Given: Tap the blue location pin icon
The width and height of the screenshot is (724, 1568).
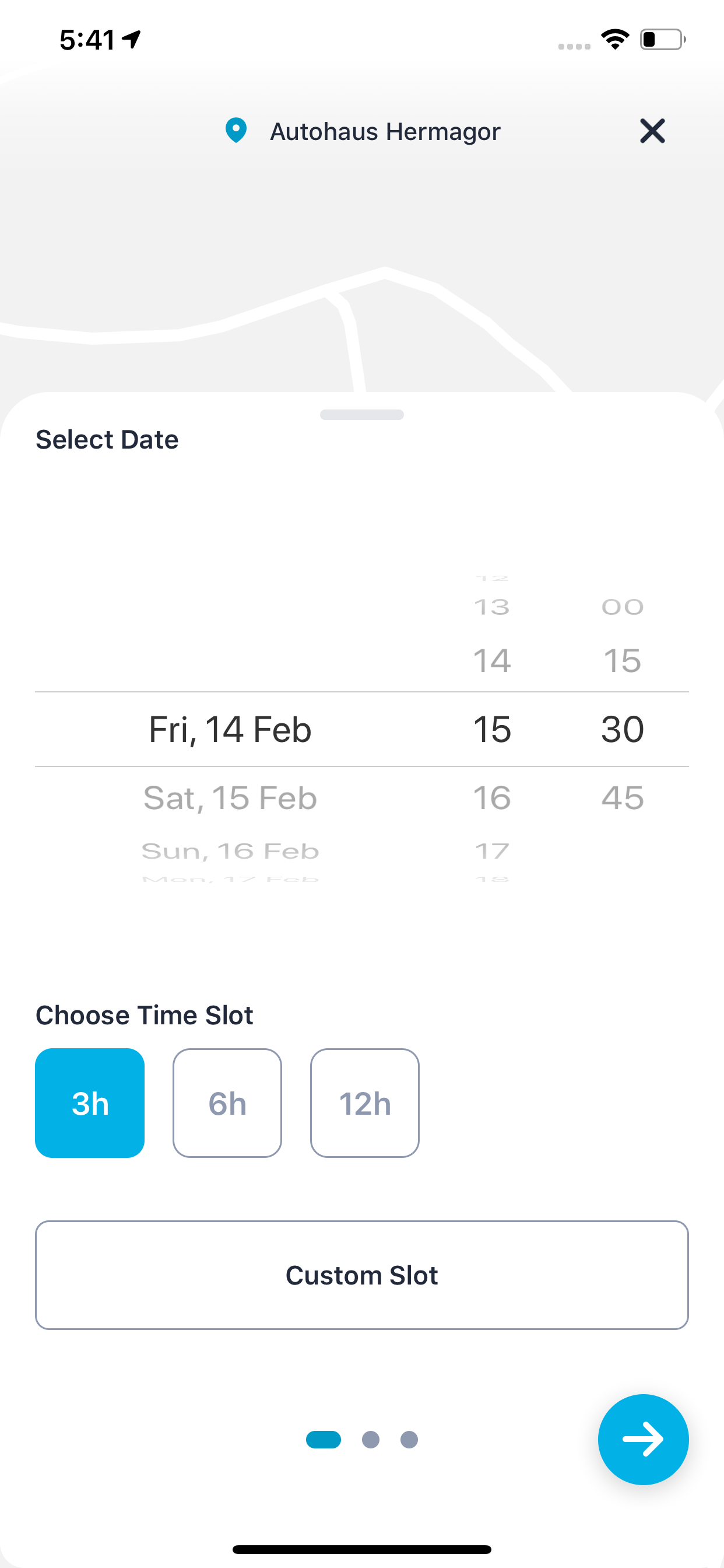Looking at the screenshot, I should click(236, 130).
